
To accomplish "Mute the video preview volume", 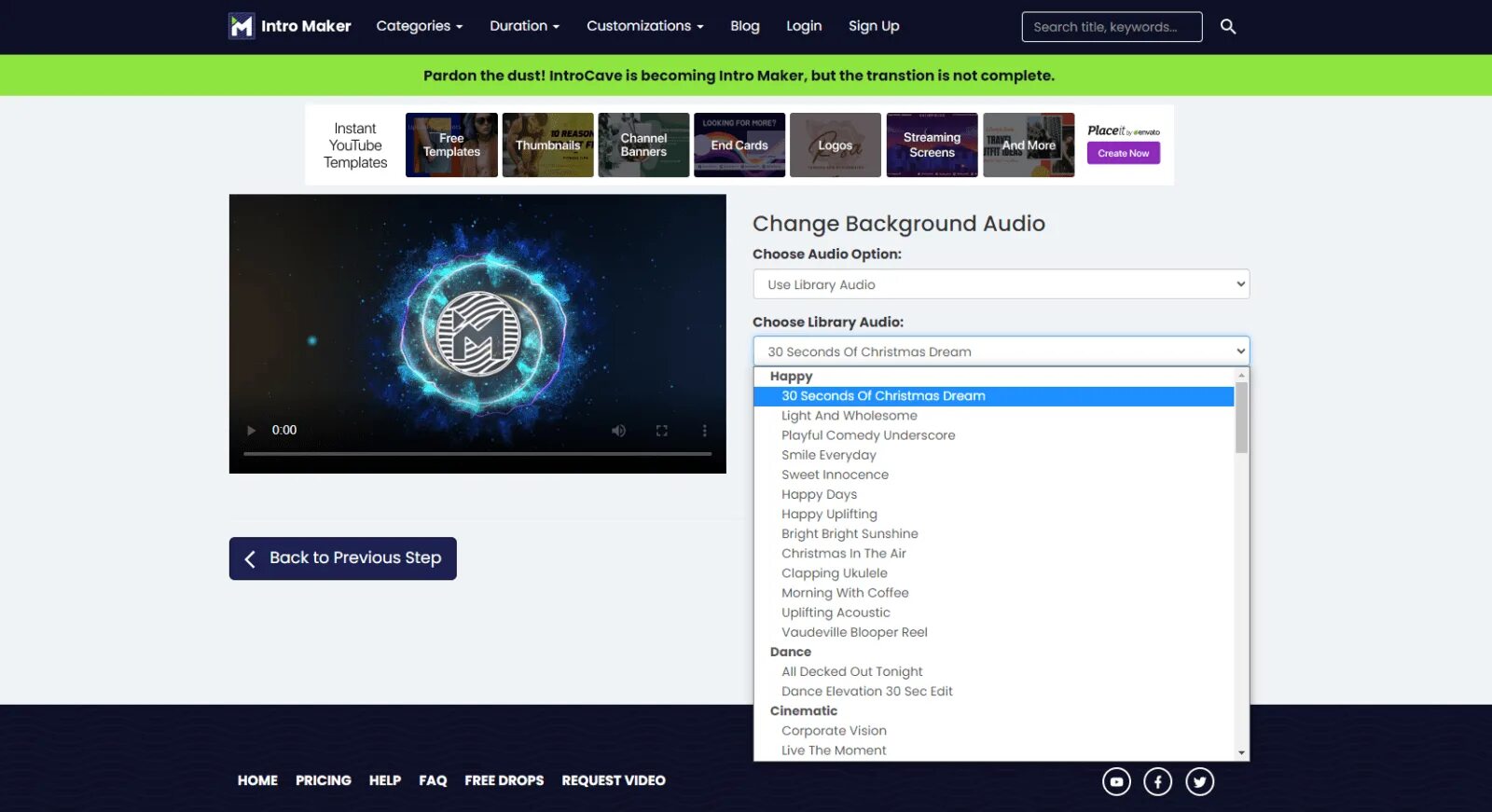I will coord(618,431).
